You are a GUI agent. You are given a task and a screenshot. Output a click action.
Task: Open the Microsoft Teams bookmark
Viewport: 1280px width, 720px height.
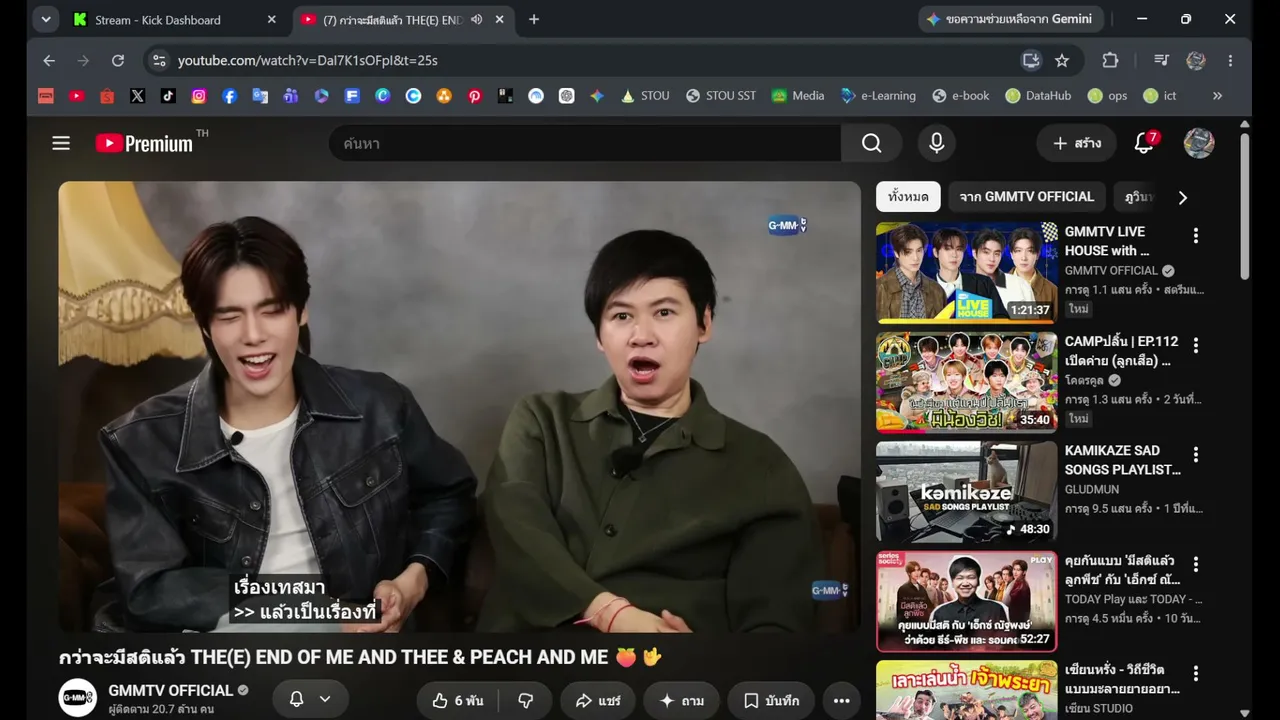(291, 96)
